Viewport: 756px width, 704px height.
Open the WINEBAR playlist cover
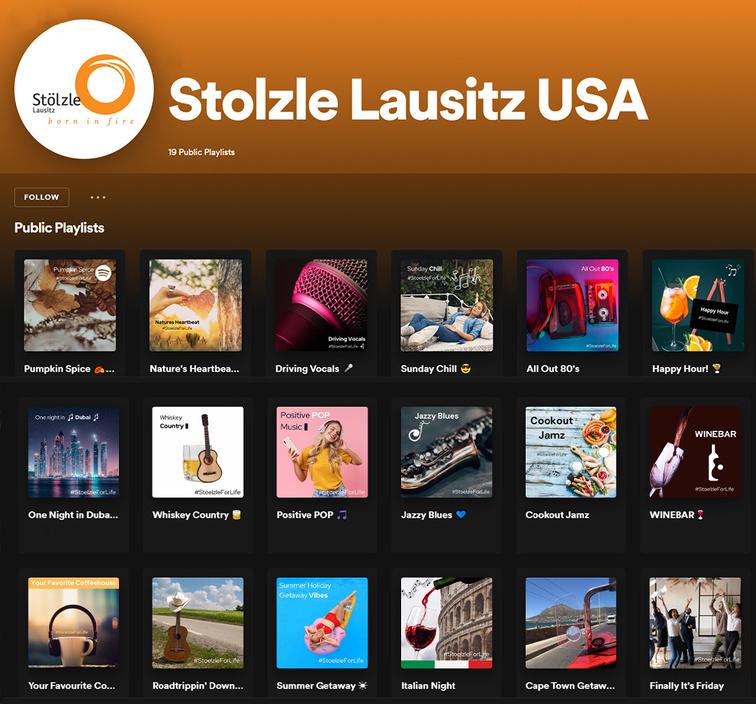click(695, 452)
